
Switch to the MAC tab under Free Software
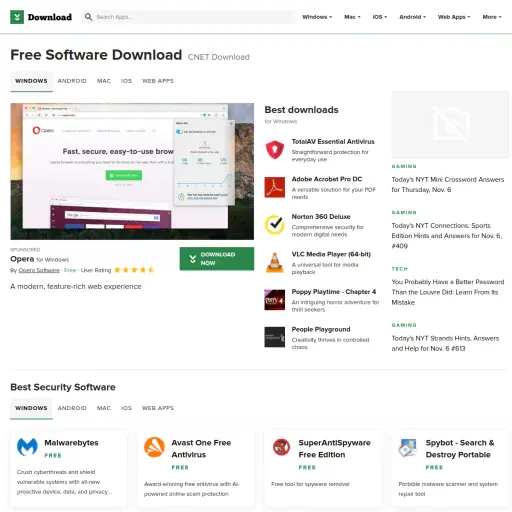pyautogui.click(x=104, y=81)
